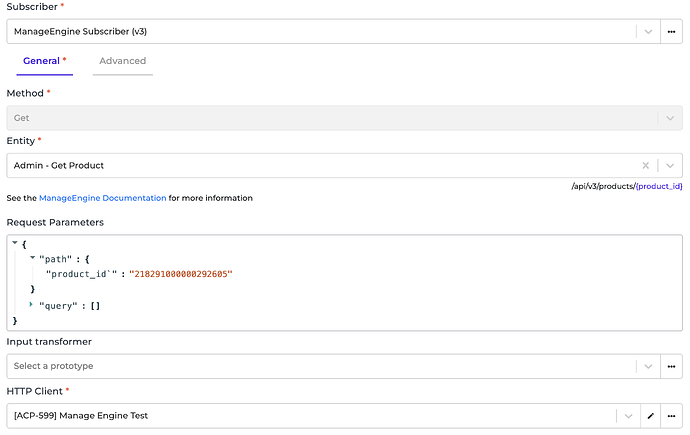Switch to the General tab

tap(44, 61)
